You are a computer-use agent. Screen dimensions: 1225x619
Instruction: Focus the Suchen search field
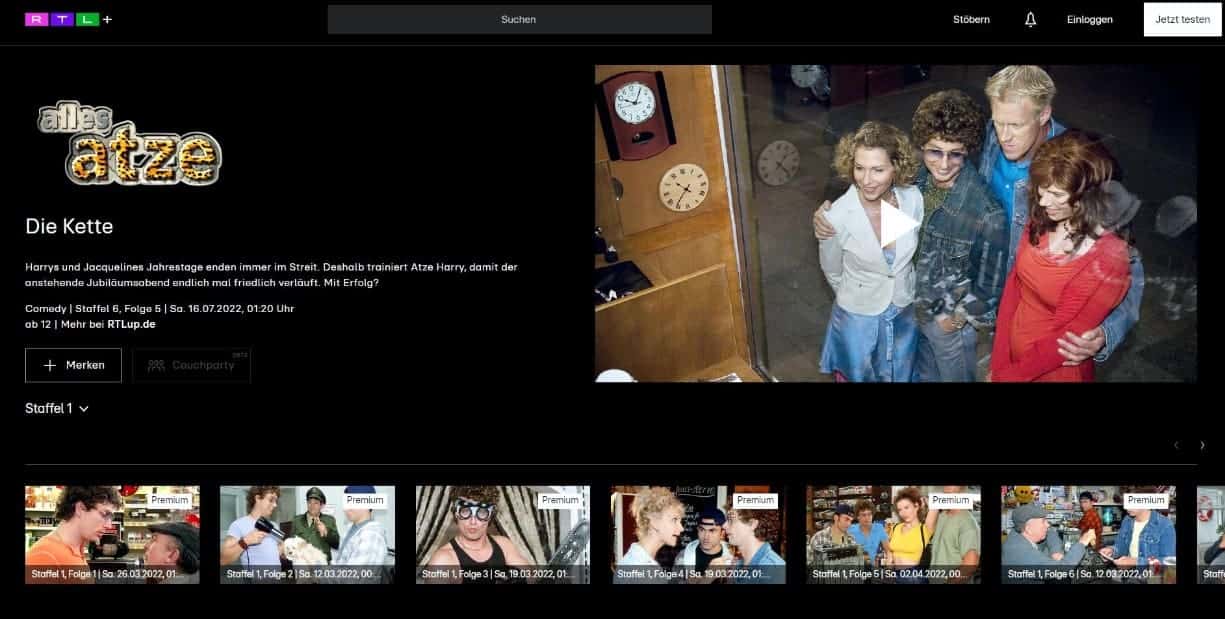(x=520, y=19)
